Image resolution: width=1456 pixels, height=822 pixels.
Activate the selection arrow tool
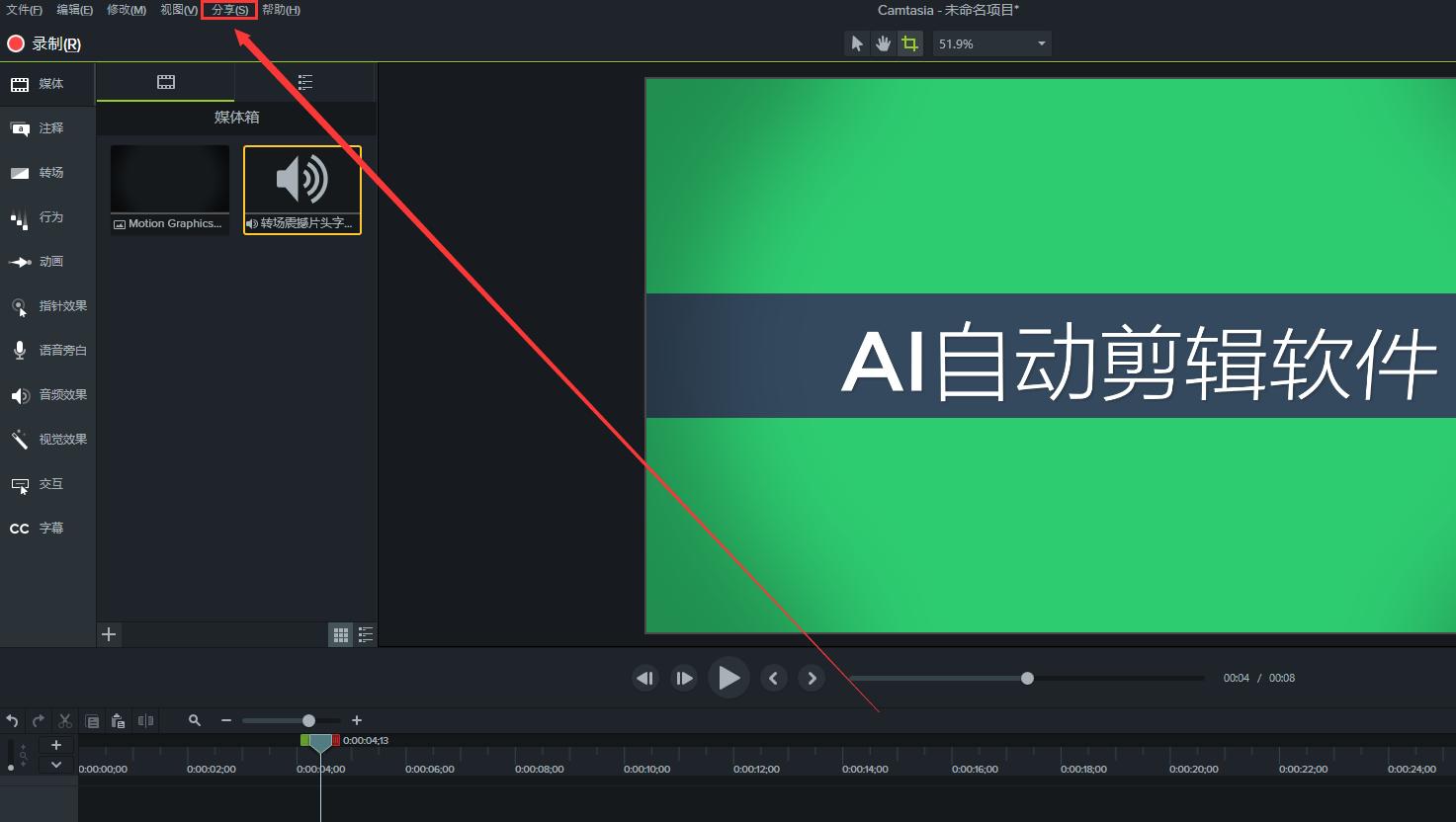pos(855,42)
